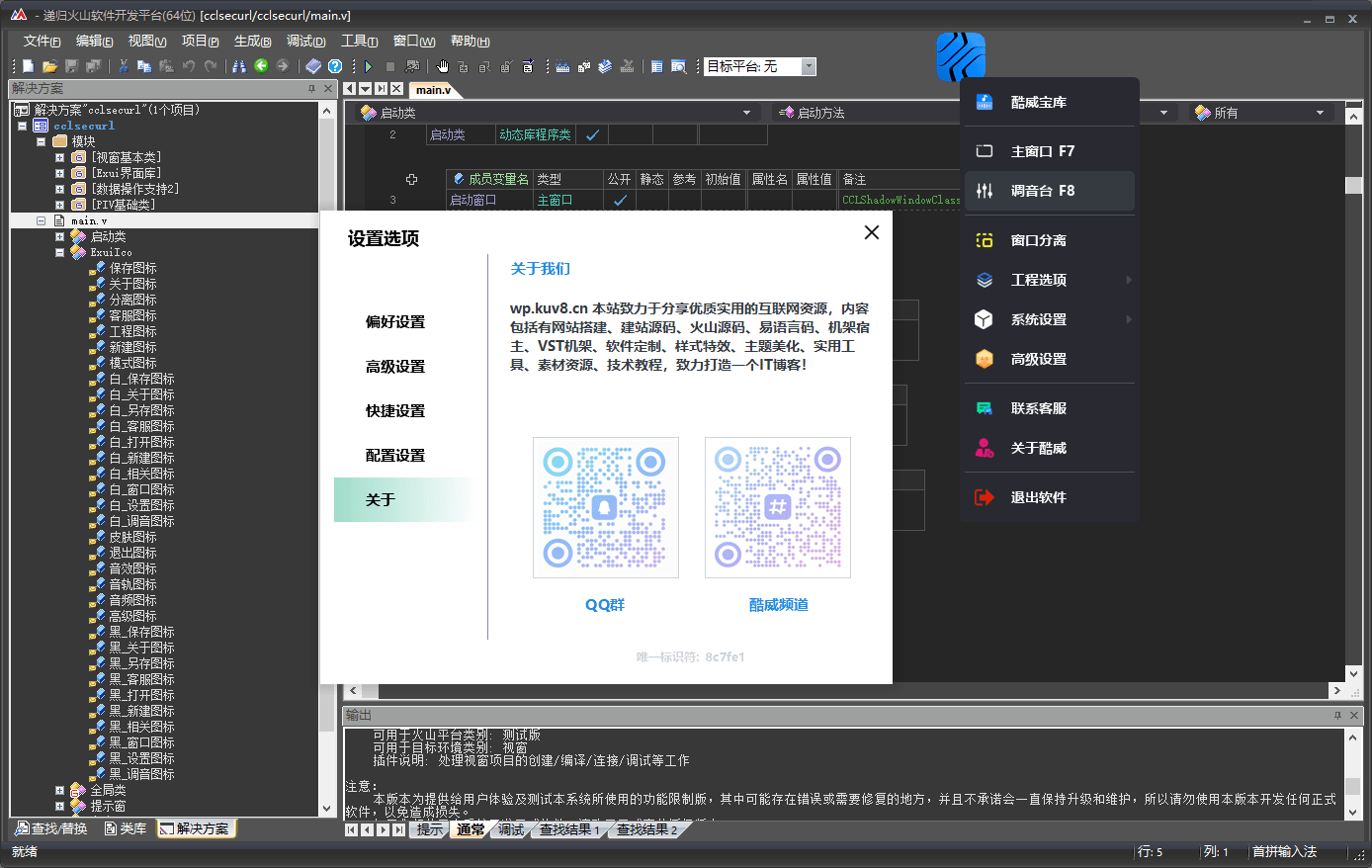Collapse the ExuiIco tree node

59,252
